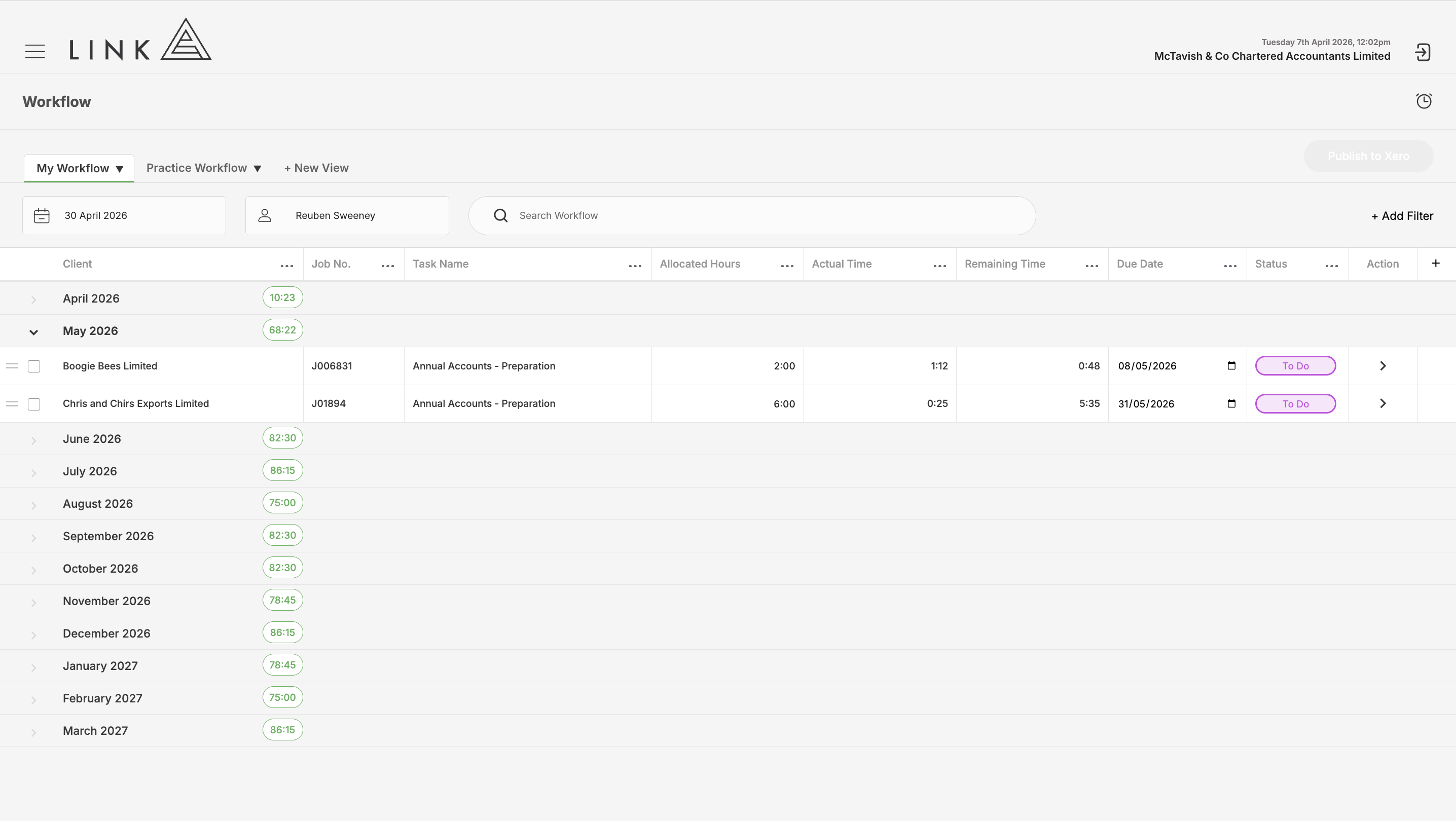Expand the October 2026 group
The height and width of the screenshot is (821, 1456).
[x=33, y=570]
